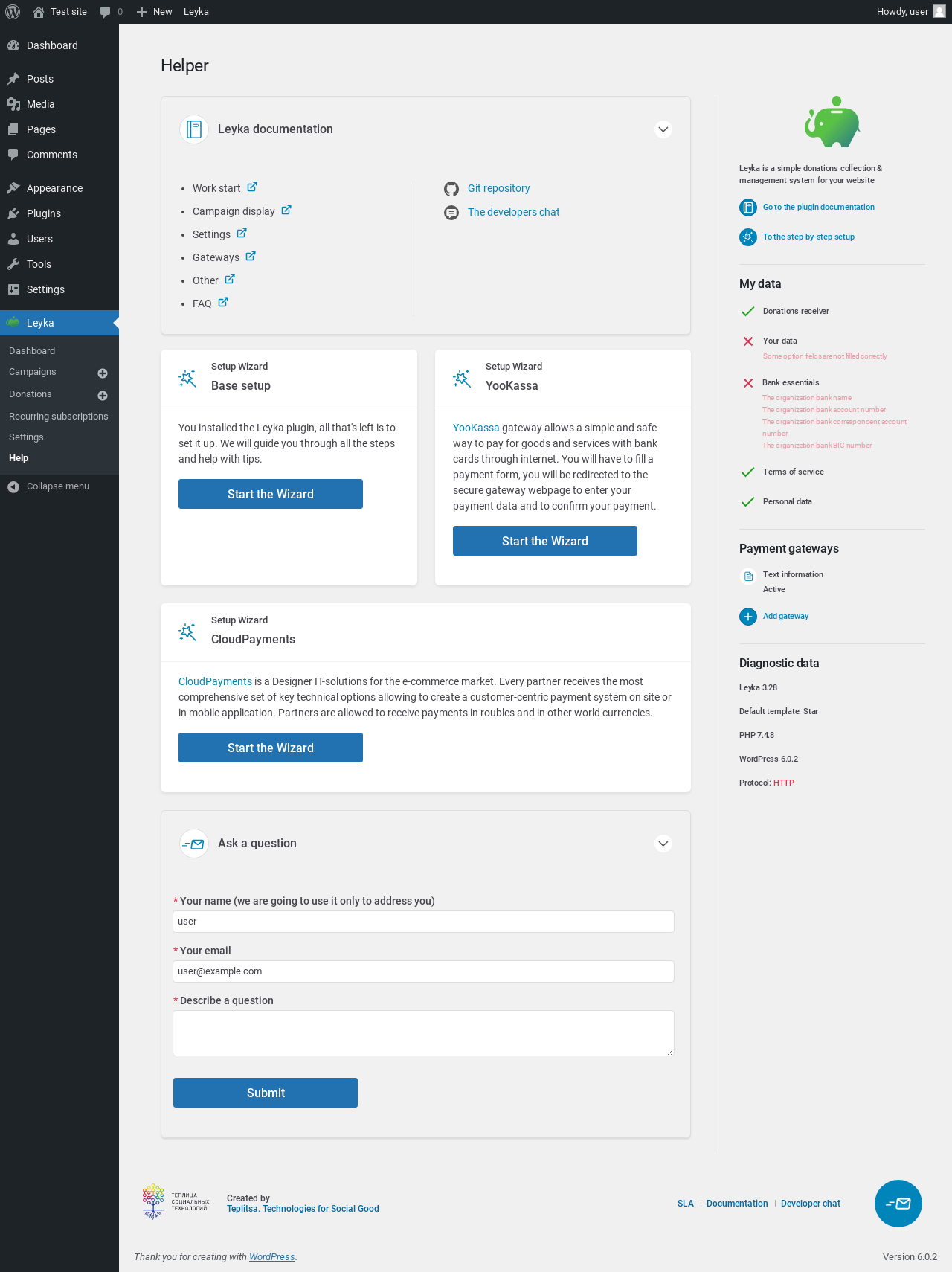Open the Work start external link icon
Image resolution: width=952 pixels, height=1272 pixels.
[x=252, y=187]
